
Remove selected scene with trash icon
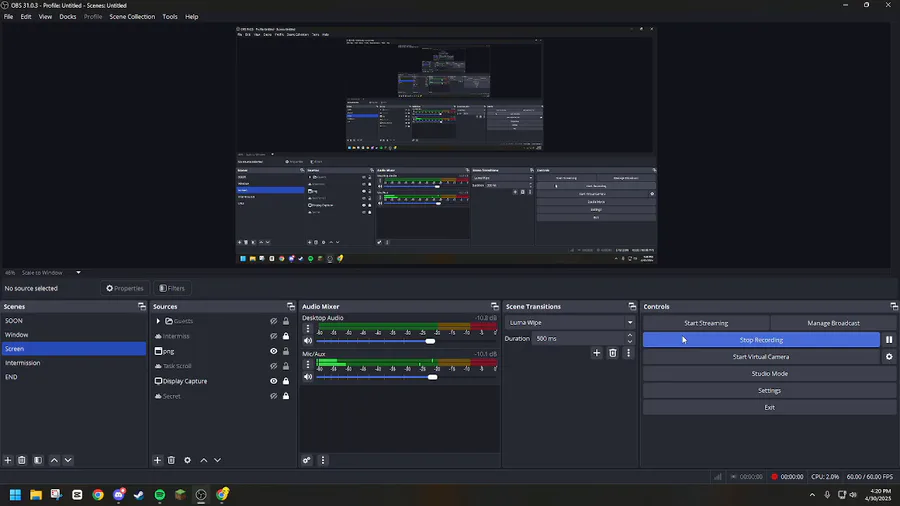coord(22,460)
